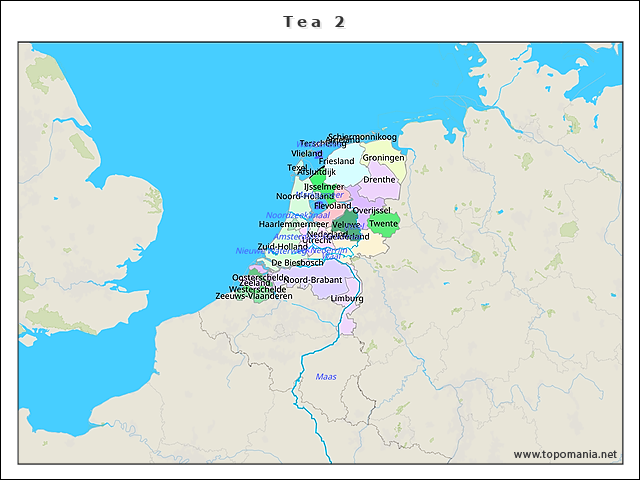Click the Groningen province label
Image resolution: width=640 pixels, height=480 pixels.
point(384,158)
